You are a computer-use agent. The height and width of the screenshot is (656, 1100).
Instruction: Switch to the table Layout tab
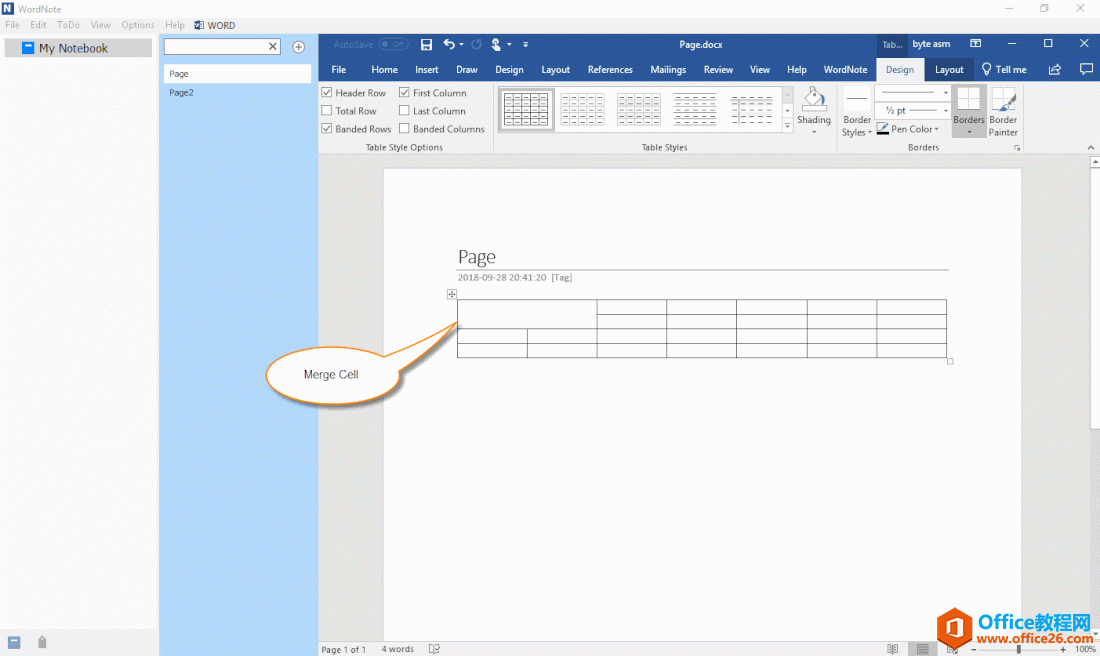(949, 70)
